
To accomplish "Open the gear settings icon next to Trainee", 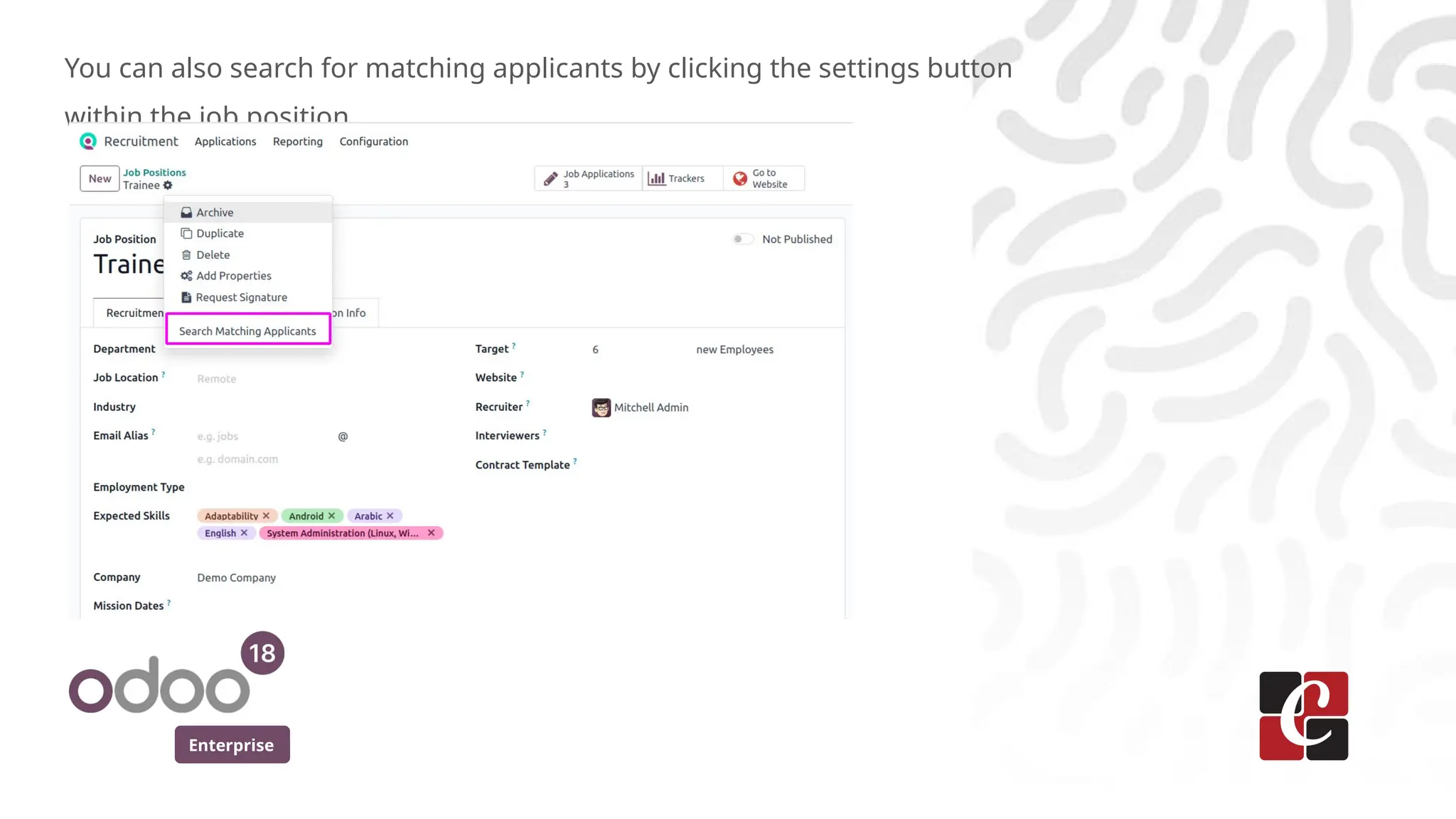I will [168, 186].
